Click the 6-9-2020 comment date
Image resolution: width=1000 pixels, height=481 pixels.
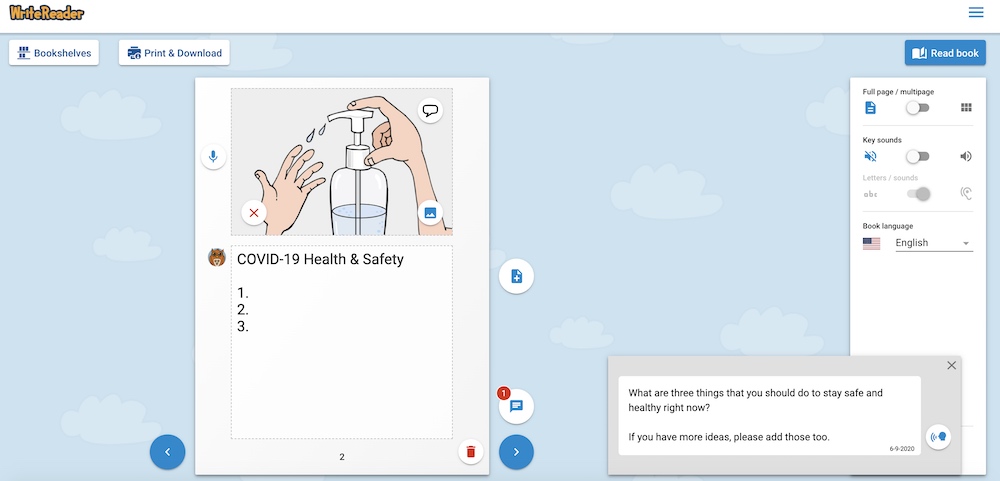point(902,449)
